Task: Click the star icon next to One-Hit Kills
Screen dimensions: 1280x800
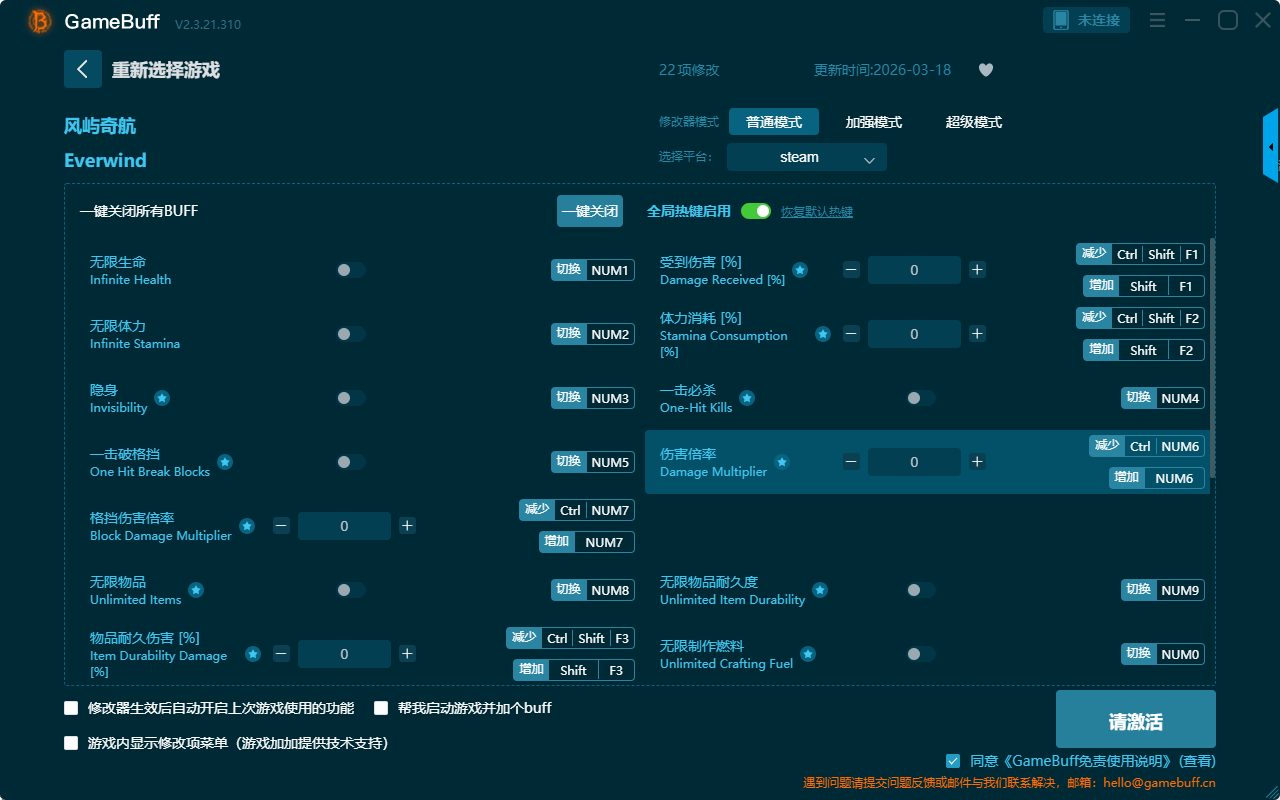Action: (x=746, y=398)
